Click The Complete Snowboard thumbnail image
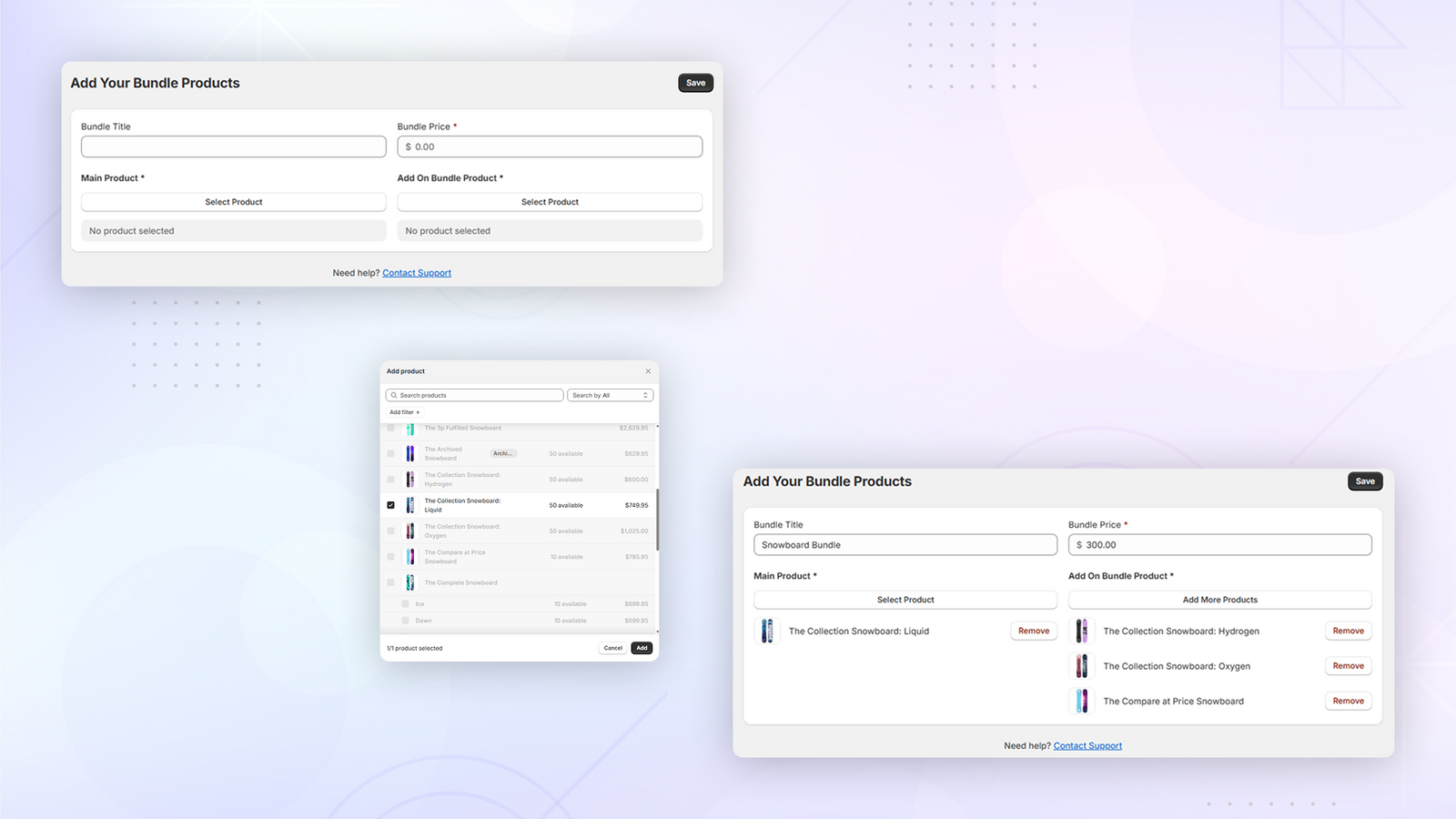1456x819 pixels. [x=410, y=582]
